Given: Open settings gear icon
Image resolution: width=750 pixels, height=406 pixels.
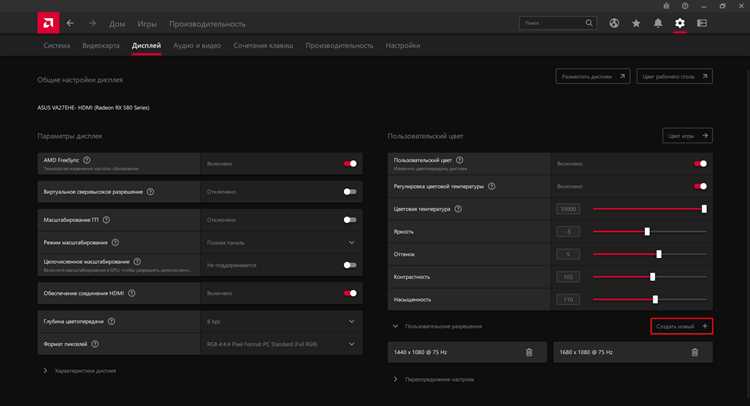Looking at the screenshot, I should (680, 23).
